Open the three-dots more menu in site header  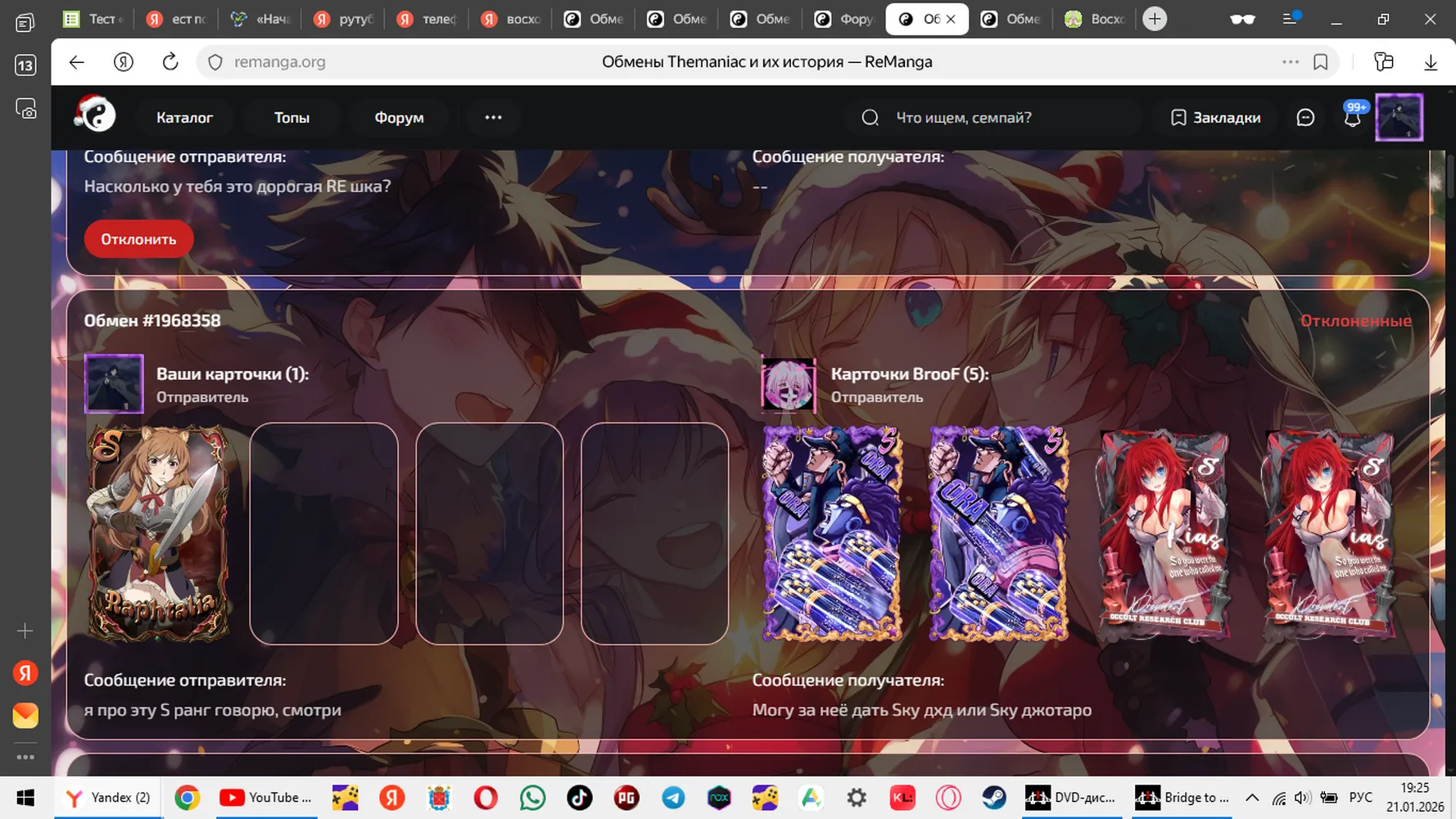[493, 118]
